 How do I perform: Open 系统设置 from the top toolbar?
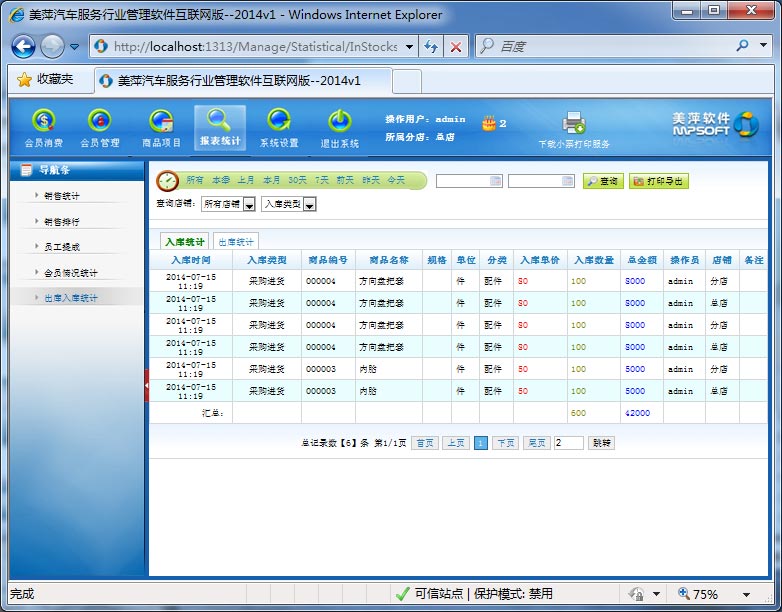click(x=279, y=122)
